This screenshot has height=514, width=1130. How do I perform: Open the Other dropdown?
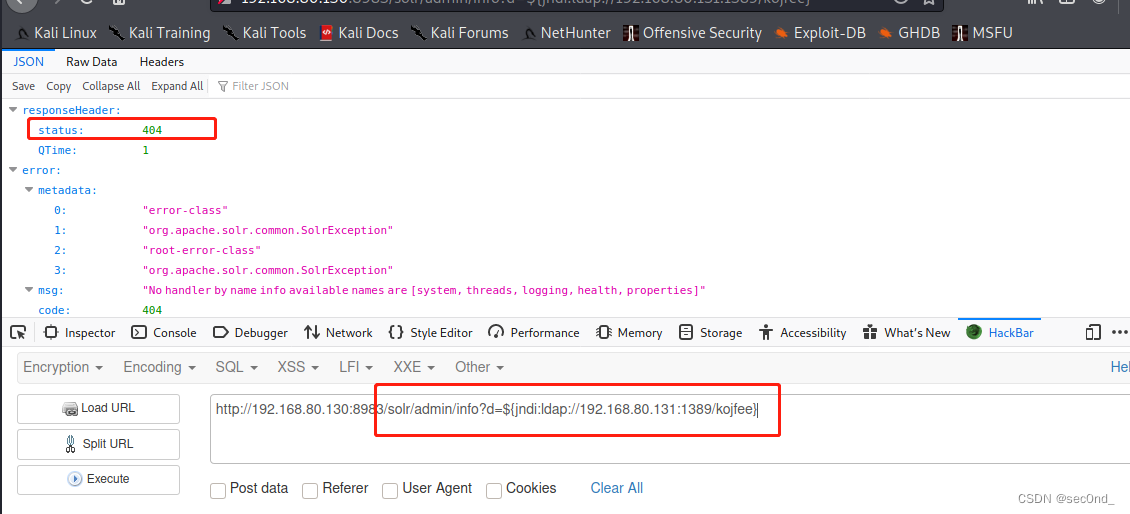click(x=479, y=367)
